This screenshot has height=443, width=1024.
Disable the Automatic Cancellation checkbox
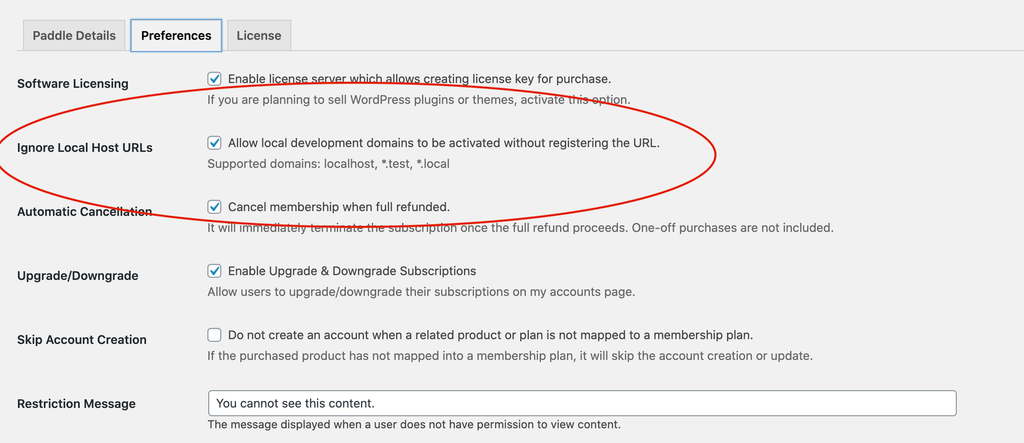pyautogui.click(x=214, y=207)
